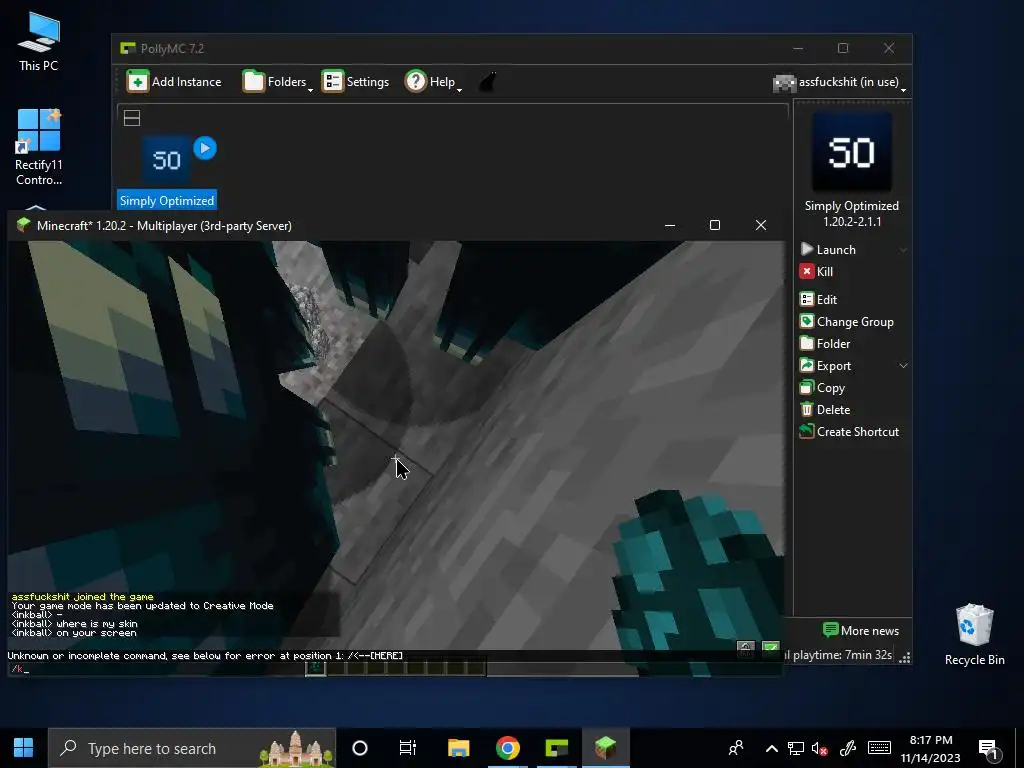Click the 'on your screen' chat line
1024x768 pixels.
74,633
